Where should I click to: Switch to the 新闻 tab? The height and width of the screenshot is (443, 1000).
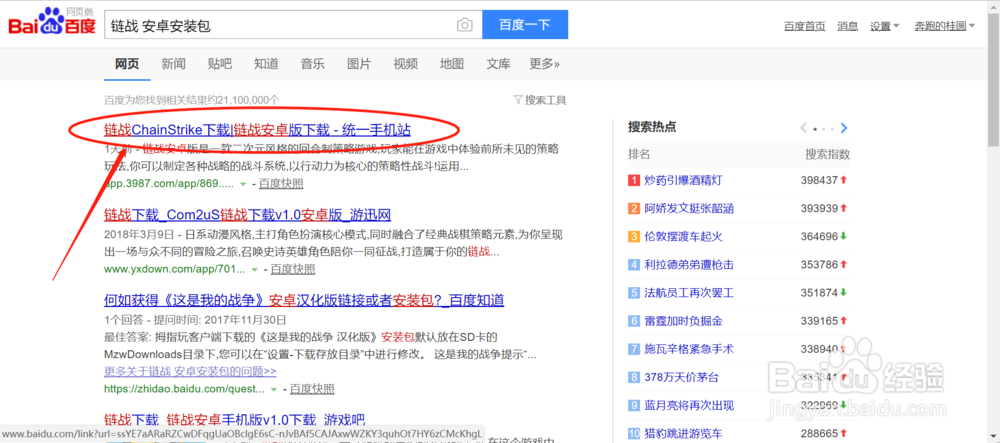[173, 64]
